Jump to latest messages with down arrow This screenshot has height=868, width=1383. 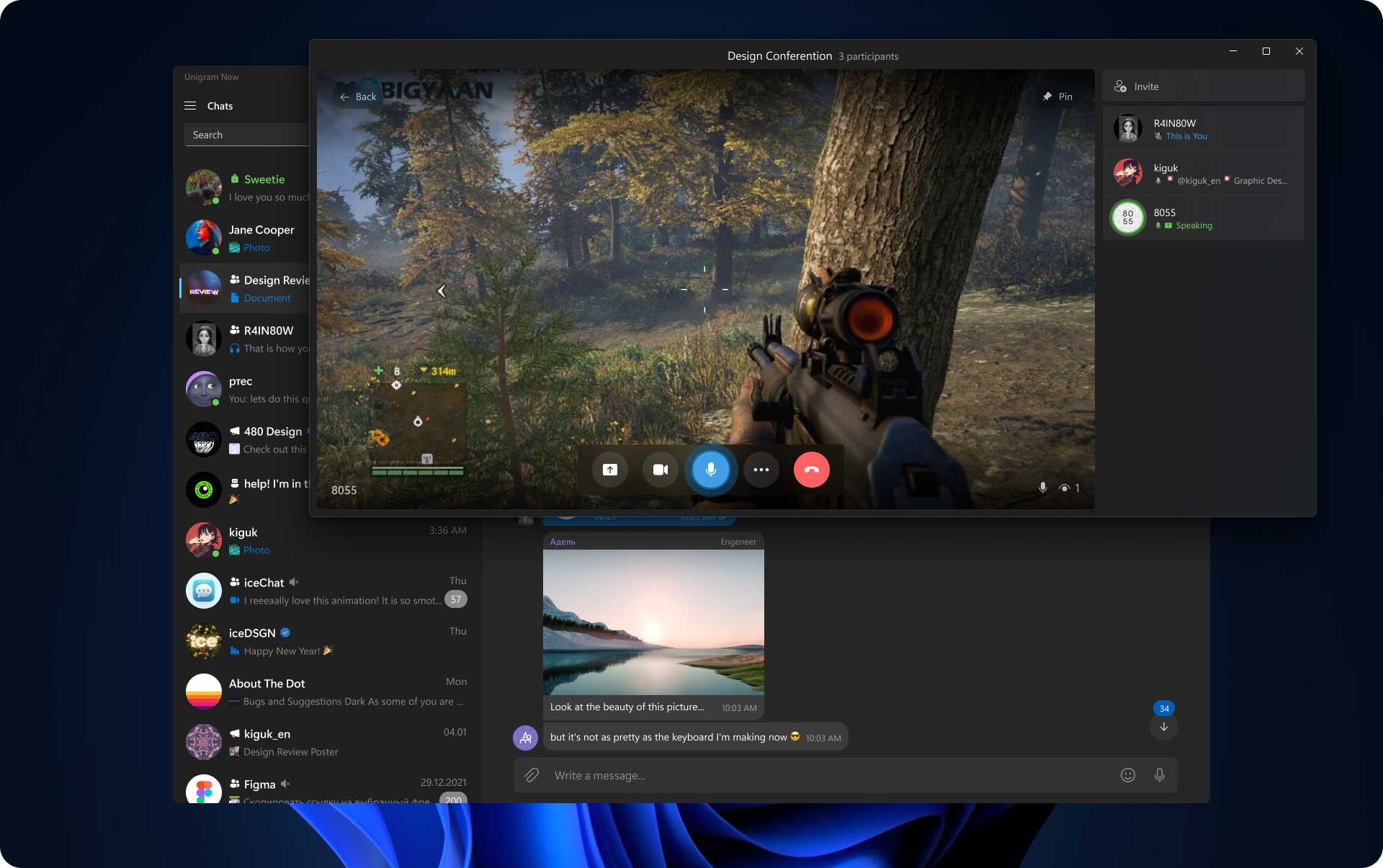[x=1164, y=727]
